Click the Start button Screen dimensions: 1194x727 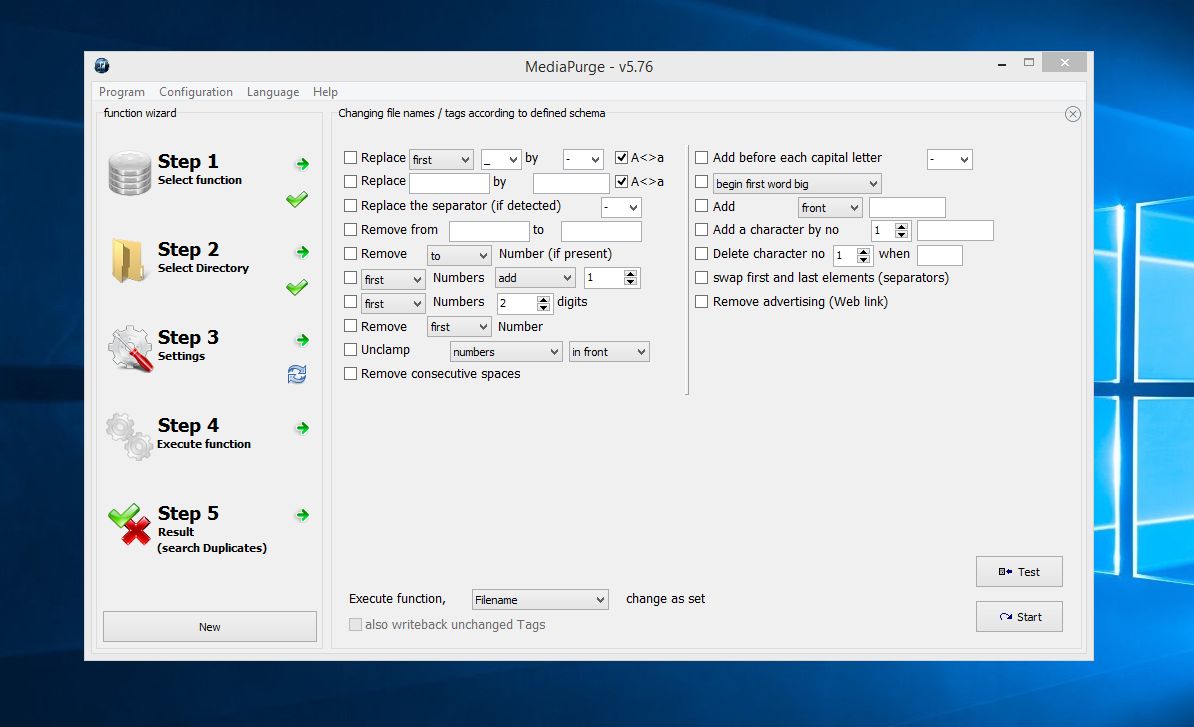(1019, 617)
